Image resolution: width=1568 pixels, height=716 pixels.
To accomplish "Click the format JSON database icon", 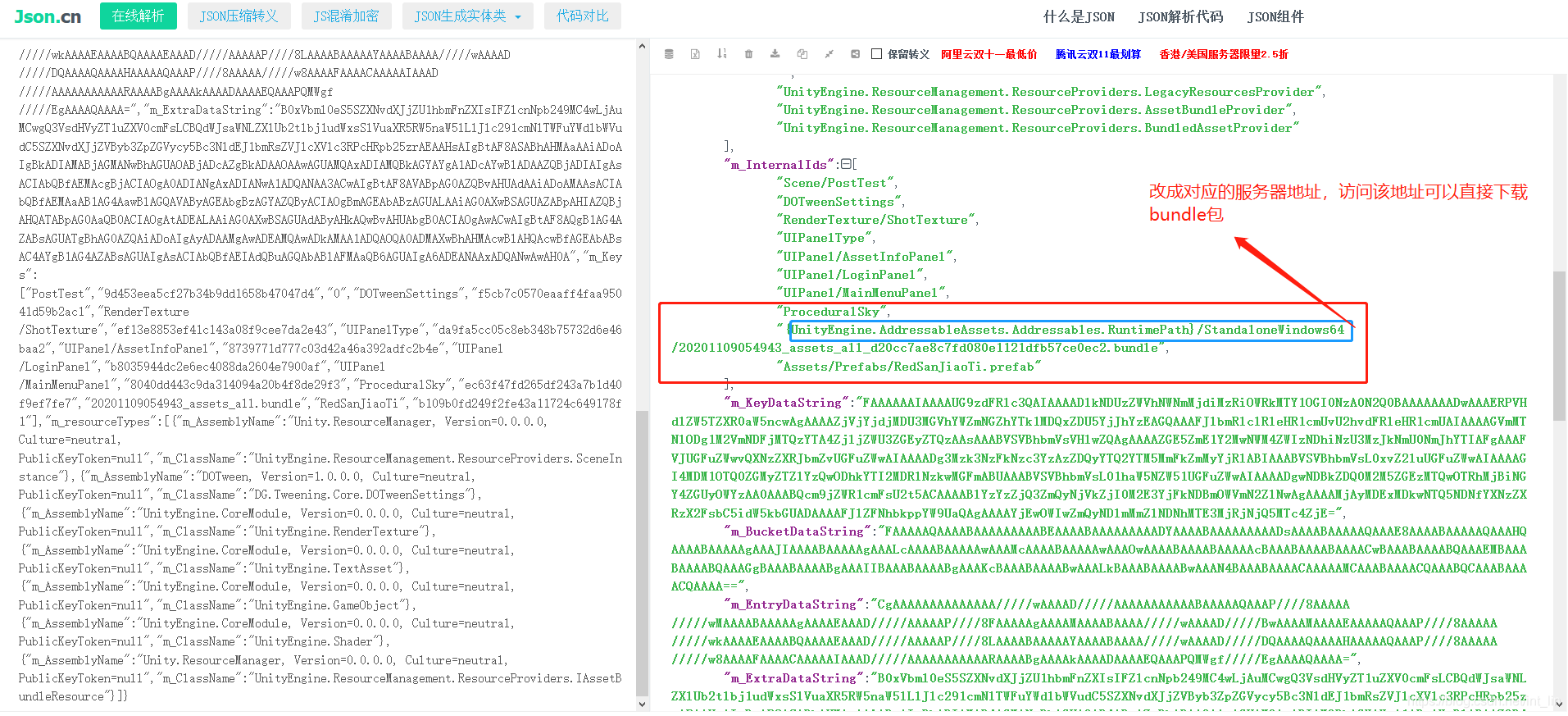I will pos(669,54).
